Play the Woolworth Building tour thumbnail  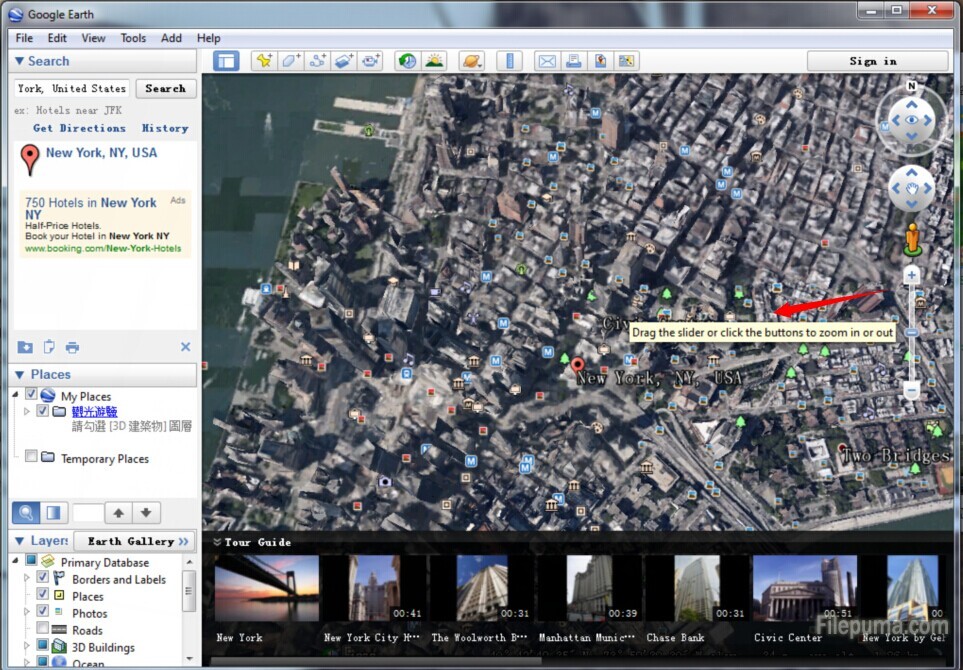(x=482, y=588)
